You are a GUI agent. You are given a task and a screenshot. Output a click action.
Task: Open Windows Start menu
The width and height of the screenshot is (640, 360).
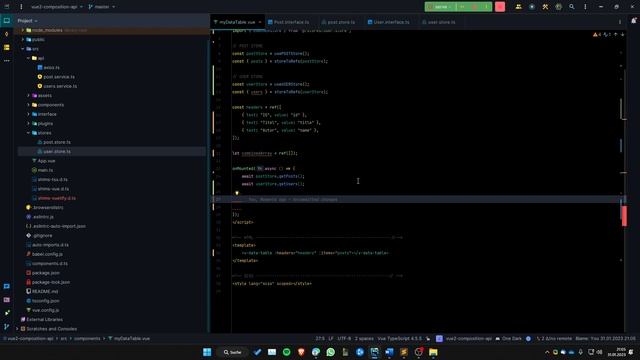point(207,352)
